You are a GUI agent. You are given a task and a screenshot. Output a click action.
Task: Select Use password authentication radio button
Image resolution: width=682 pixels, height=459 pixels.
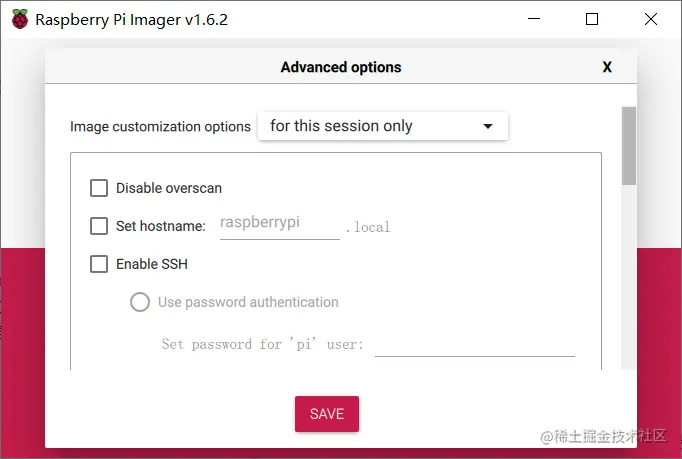point(140,302)
